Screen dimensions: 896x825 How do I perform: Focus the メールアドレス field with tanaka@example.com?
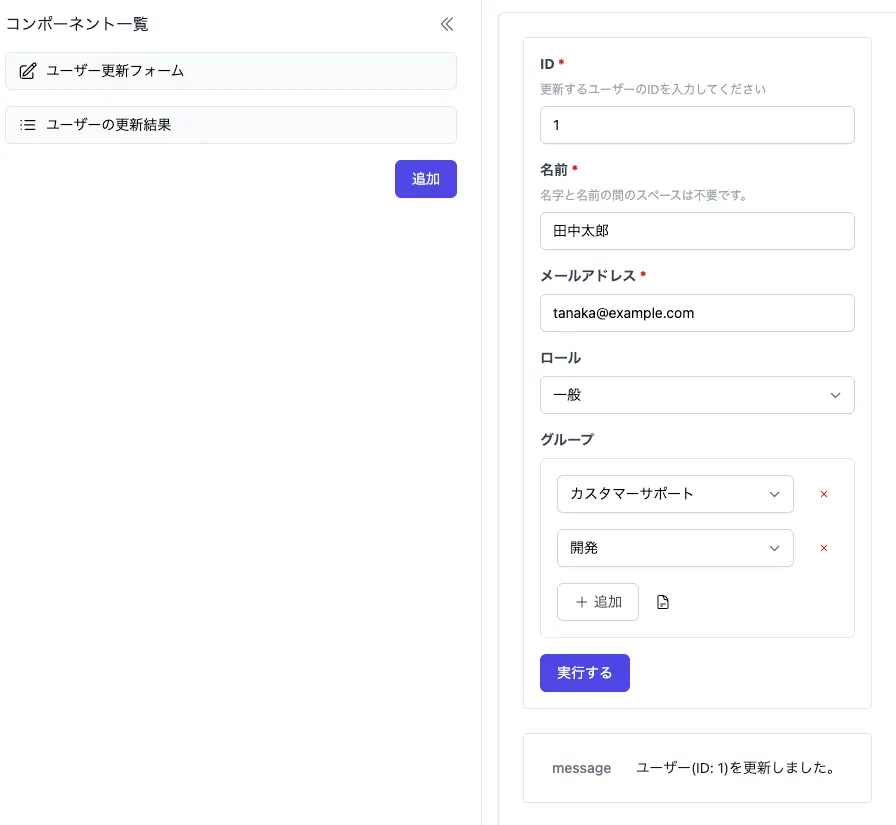697,313
